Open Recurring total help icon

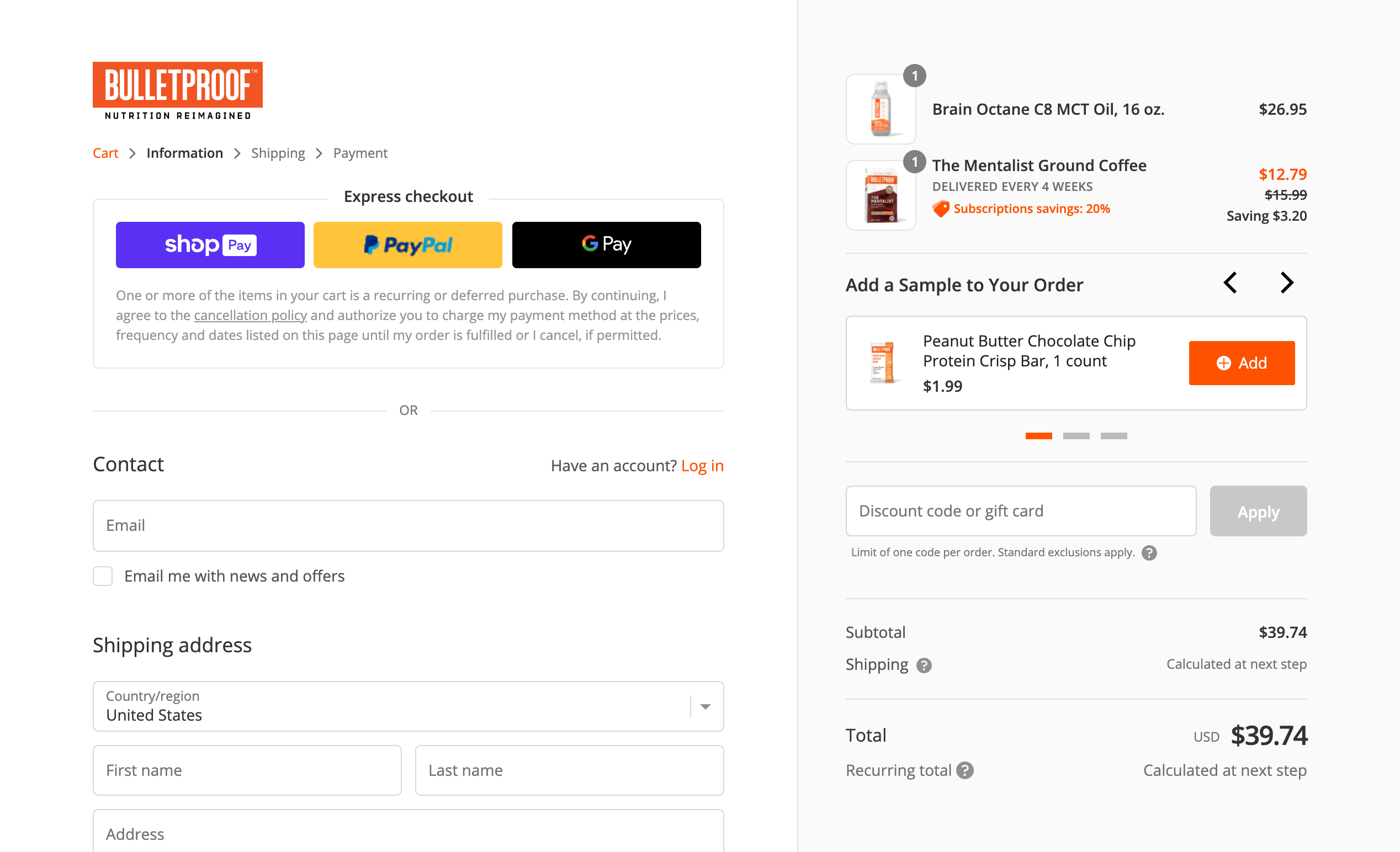(x=965, y=771)
